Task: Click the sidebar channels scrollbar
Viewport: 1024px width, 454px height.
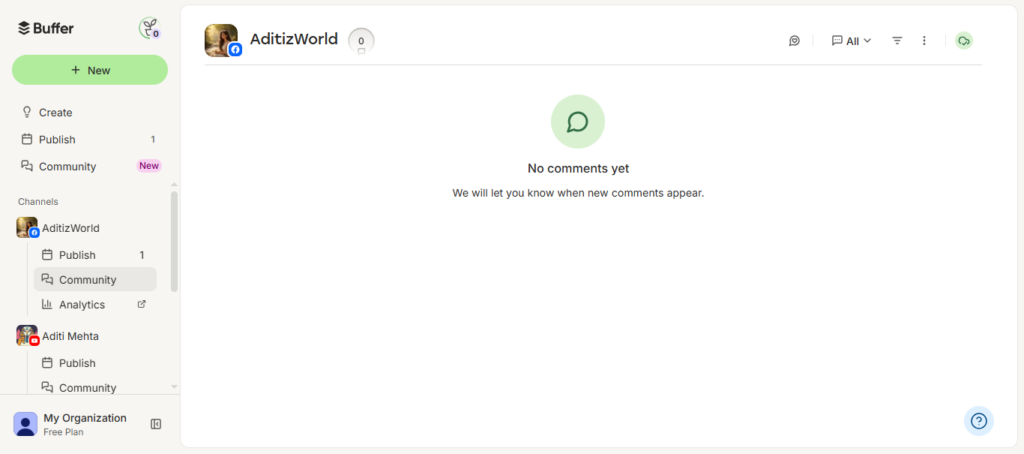Action: click(174, 241)
